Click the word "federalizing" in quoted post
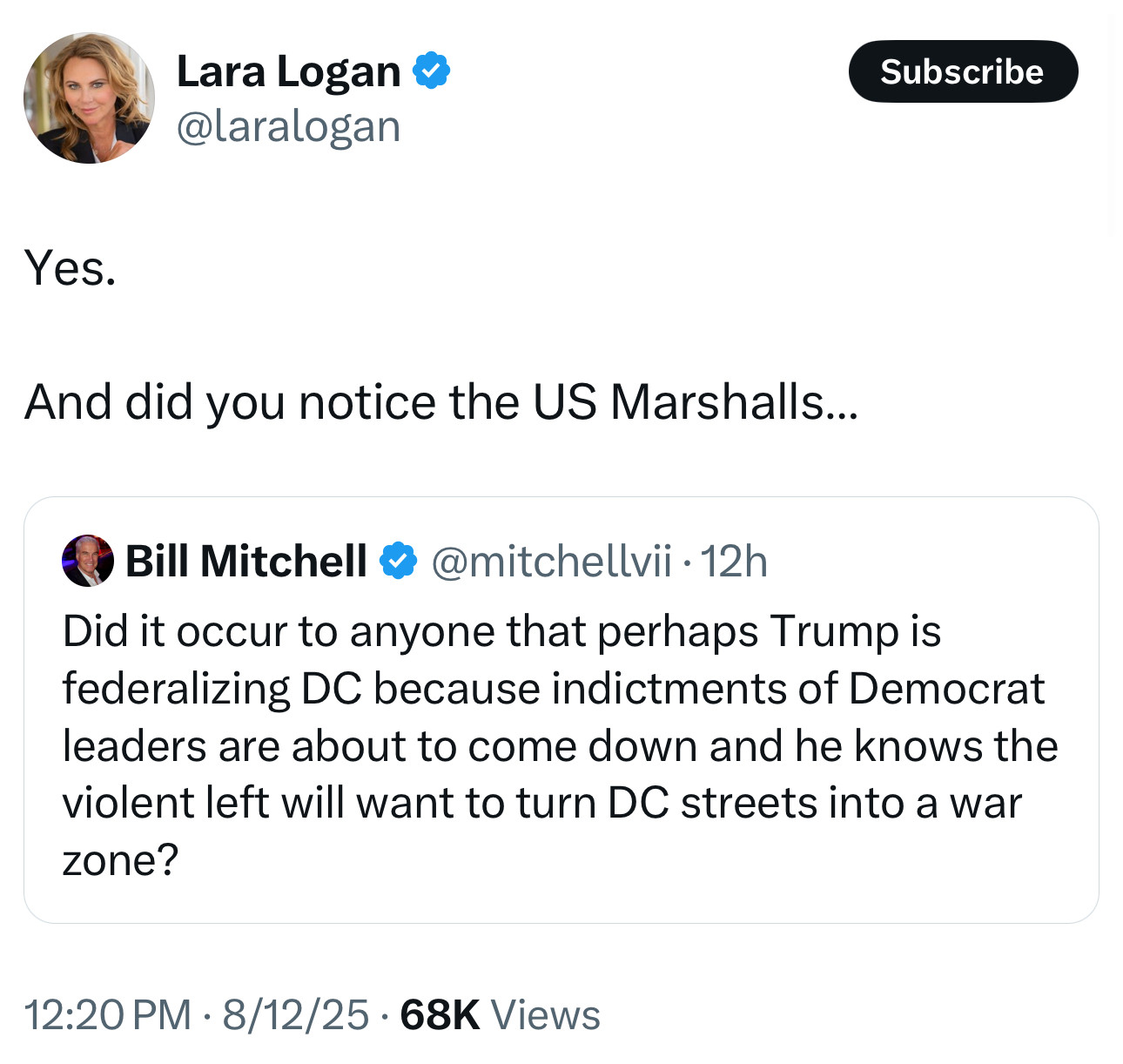Image resolution: width=1123 pixels, height=1064 pixels. tap(176, 689)
